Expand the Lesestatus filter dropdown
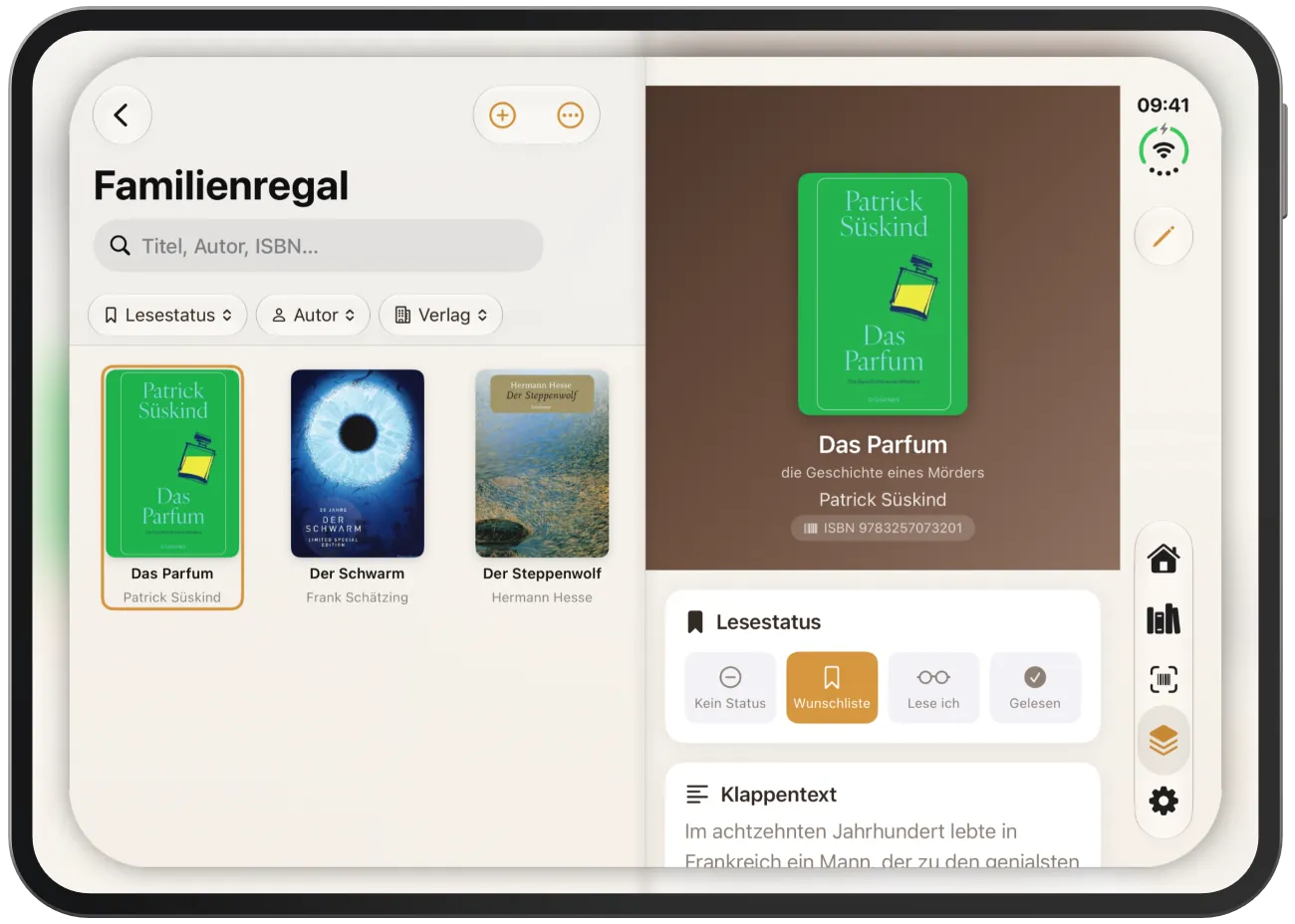Image resolution: width=1295 pixels, height=924 pixels. (x=167, y=316)
